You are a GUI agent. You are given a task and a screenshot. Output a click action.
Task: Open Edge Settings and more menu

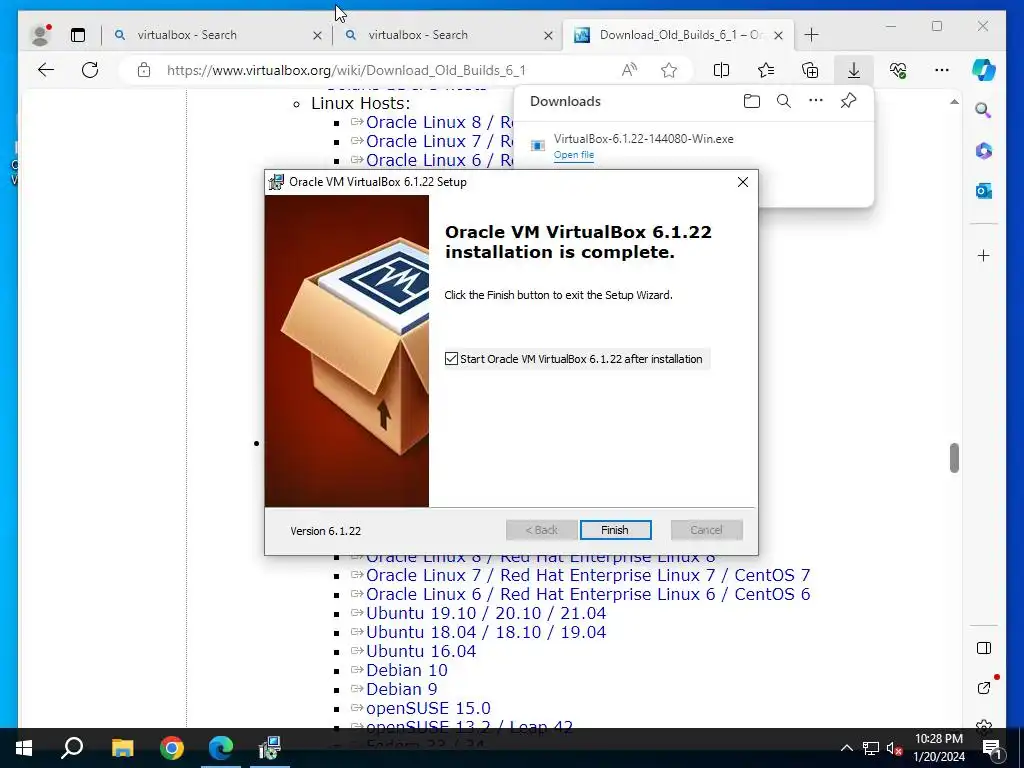[942, 70]
